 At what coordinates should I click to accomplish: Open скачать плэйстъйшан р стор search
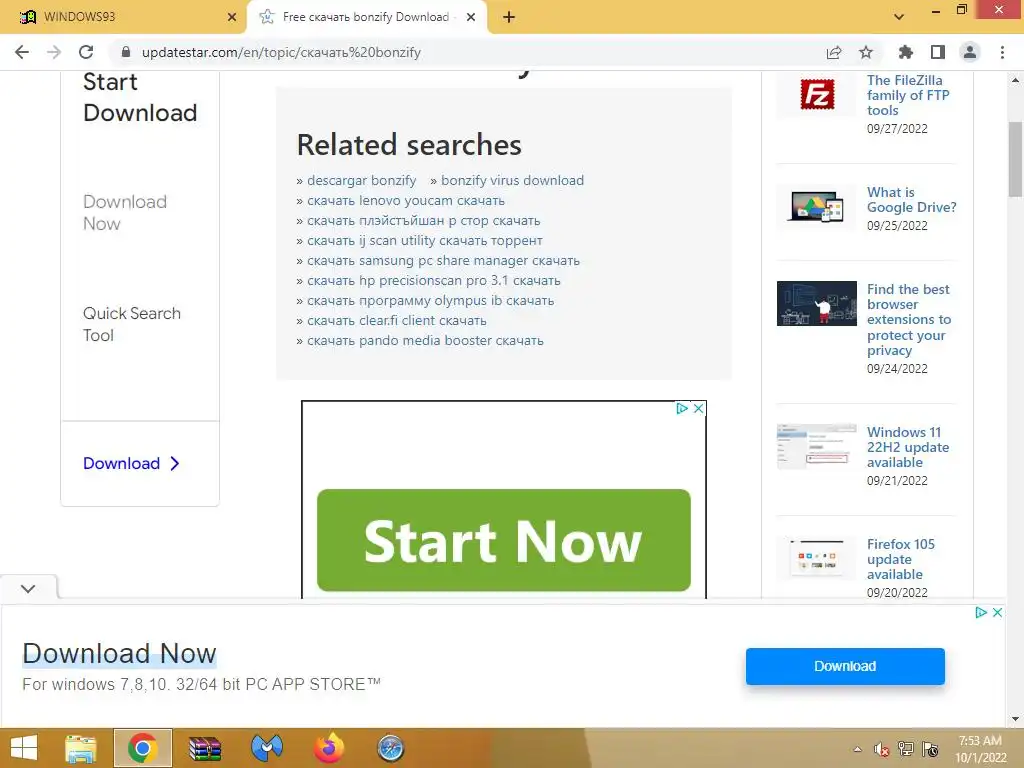click(x=423, y=221)
